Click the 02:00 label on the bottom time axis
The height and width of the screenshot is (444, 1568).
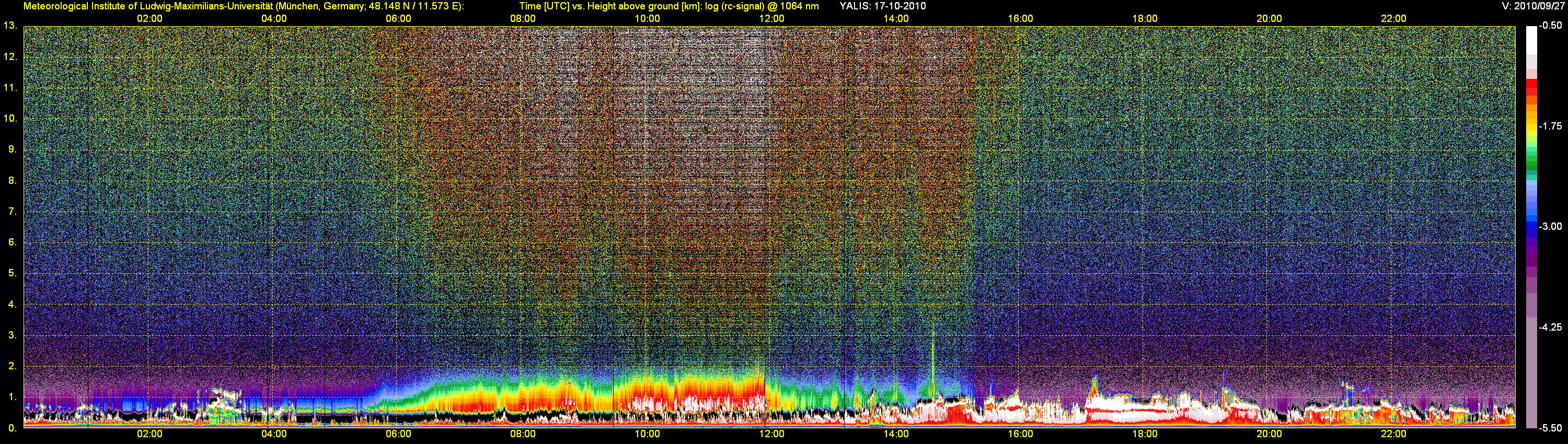point(149,434)
